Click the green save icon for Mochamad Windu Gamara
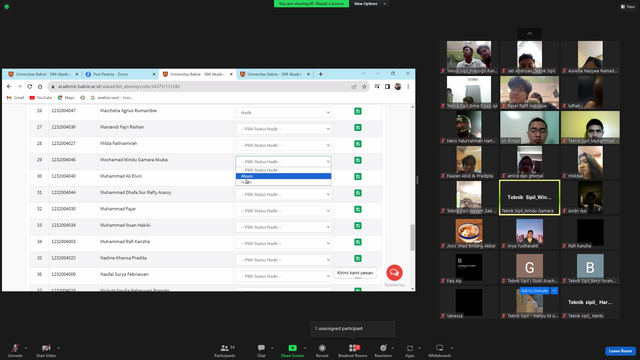Screen dimensions: 640x360 click(x=358, y=160)
